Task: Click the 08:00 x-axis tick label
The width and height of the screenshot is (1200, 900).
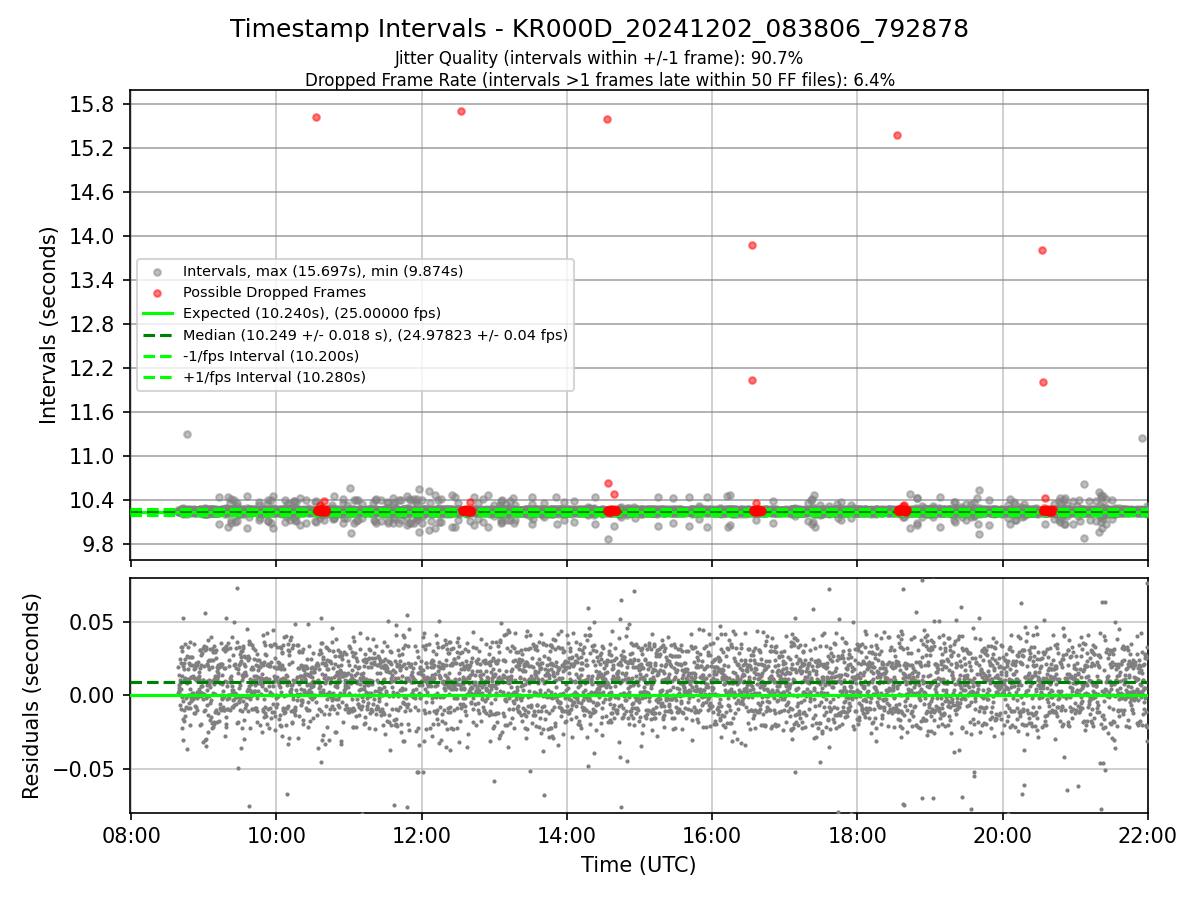Action: coord(130,837)
